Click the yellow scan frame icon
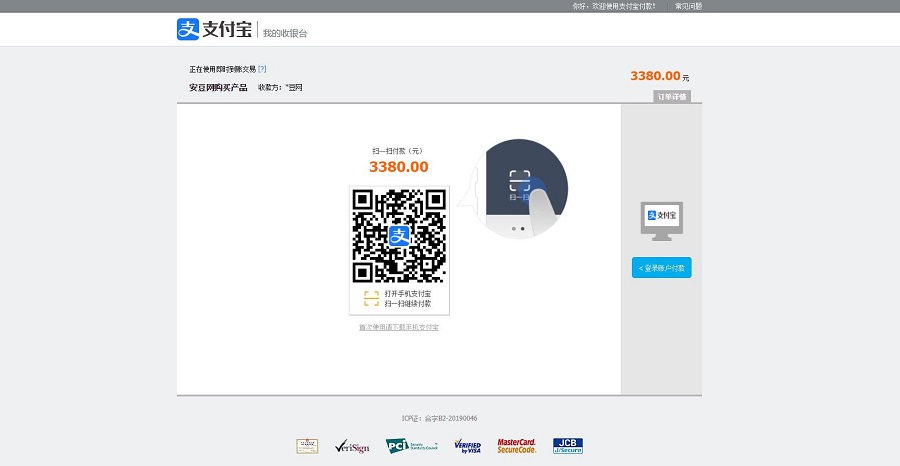The image size is (900, 466). tap(371, 298)
